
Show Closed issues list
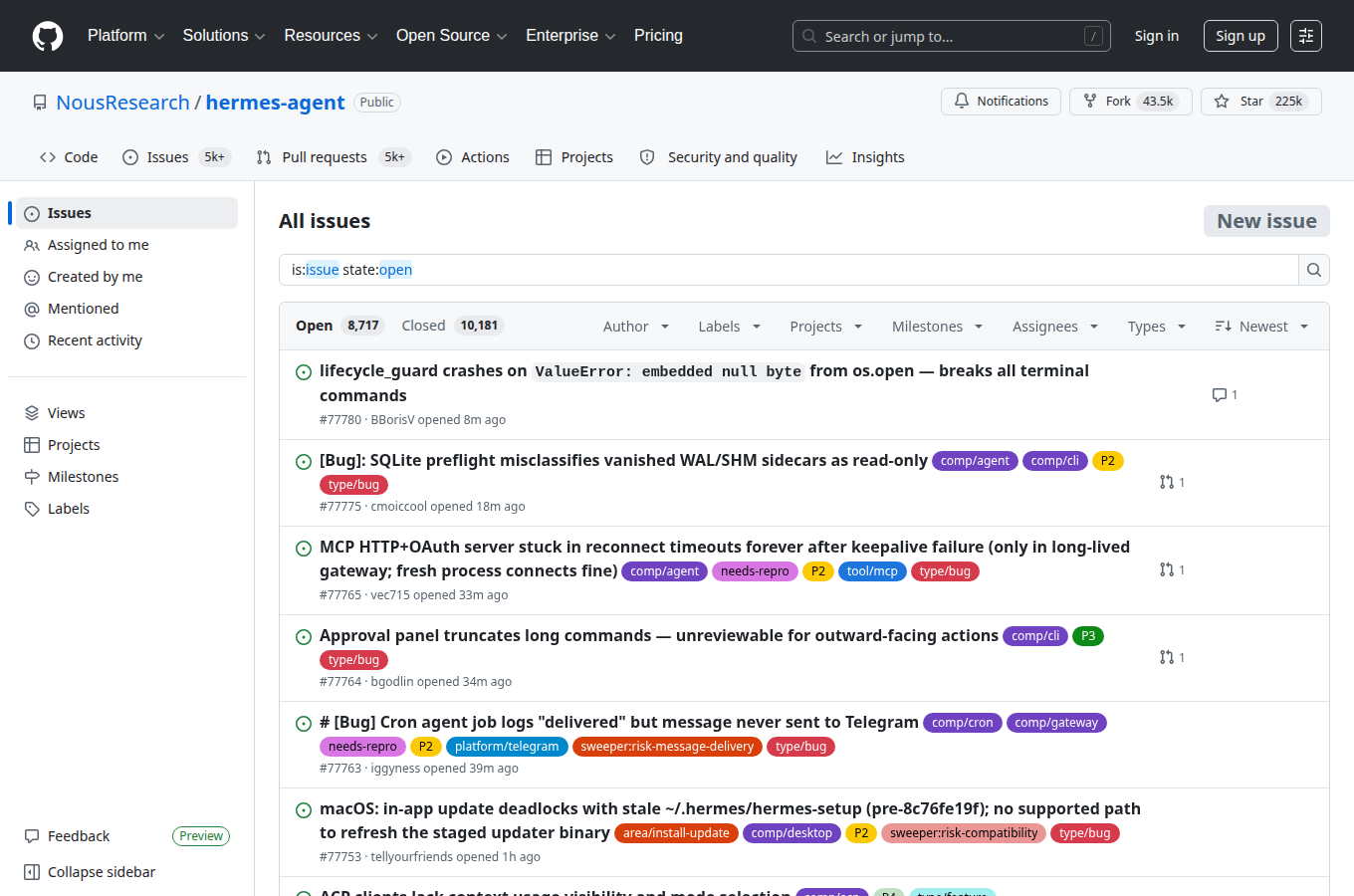click(x=453, y=326)
